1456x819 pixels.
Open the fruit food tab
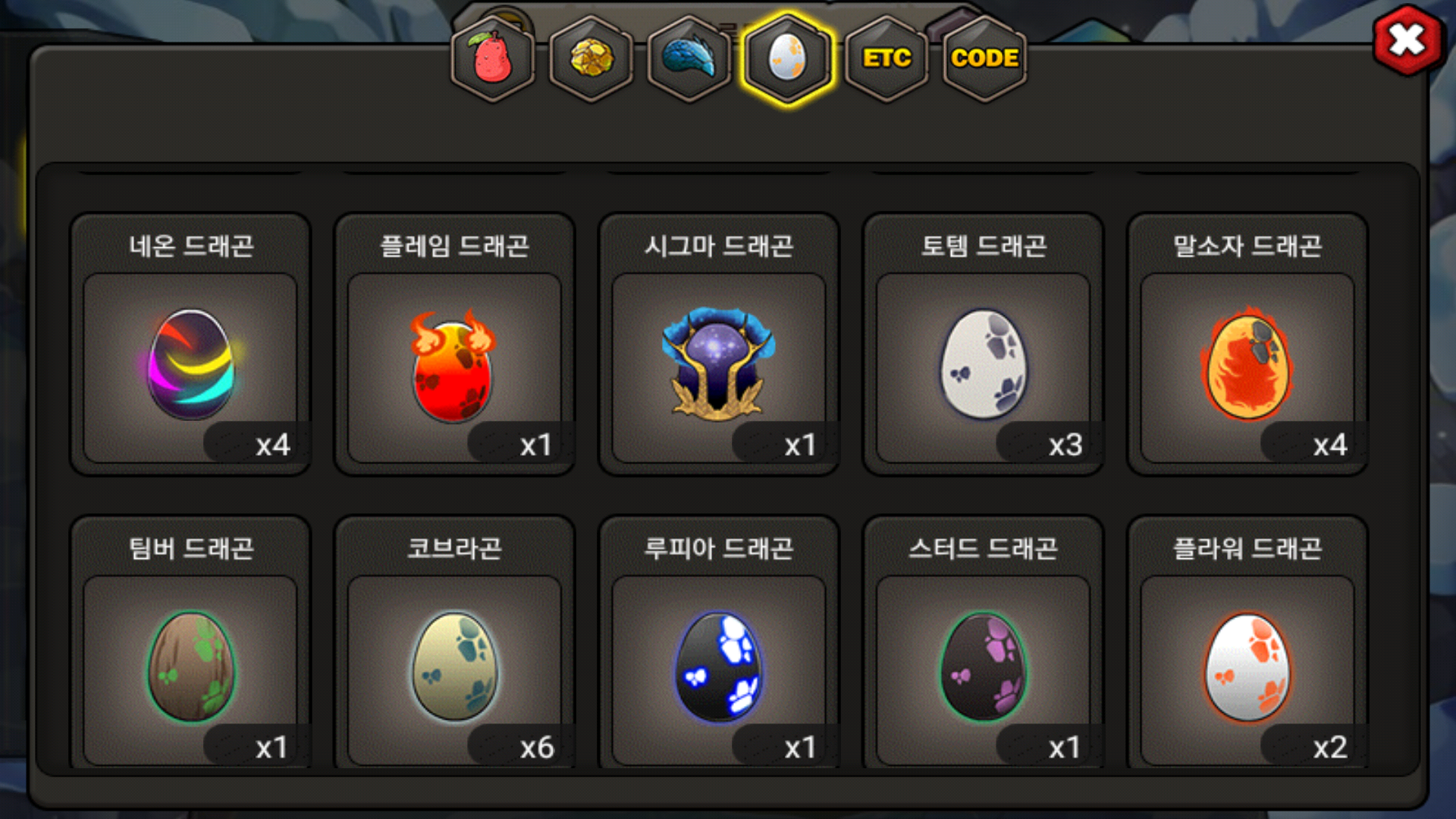point(493,58)
